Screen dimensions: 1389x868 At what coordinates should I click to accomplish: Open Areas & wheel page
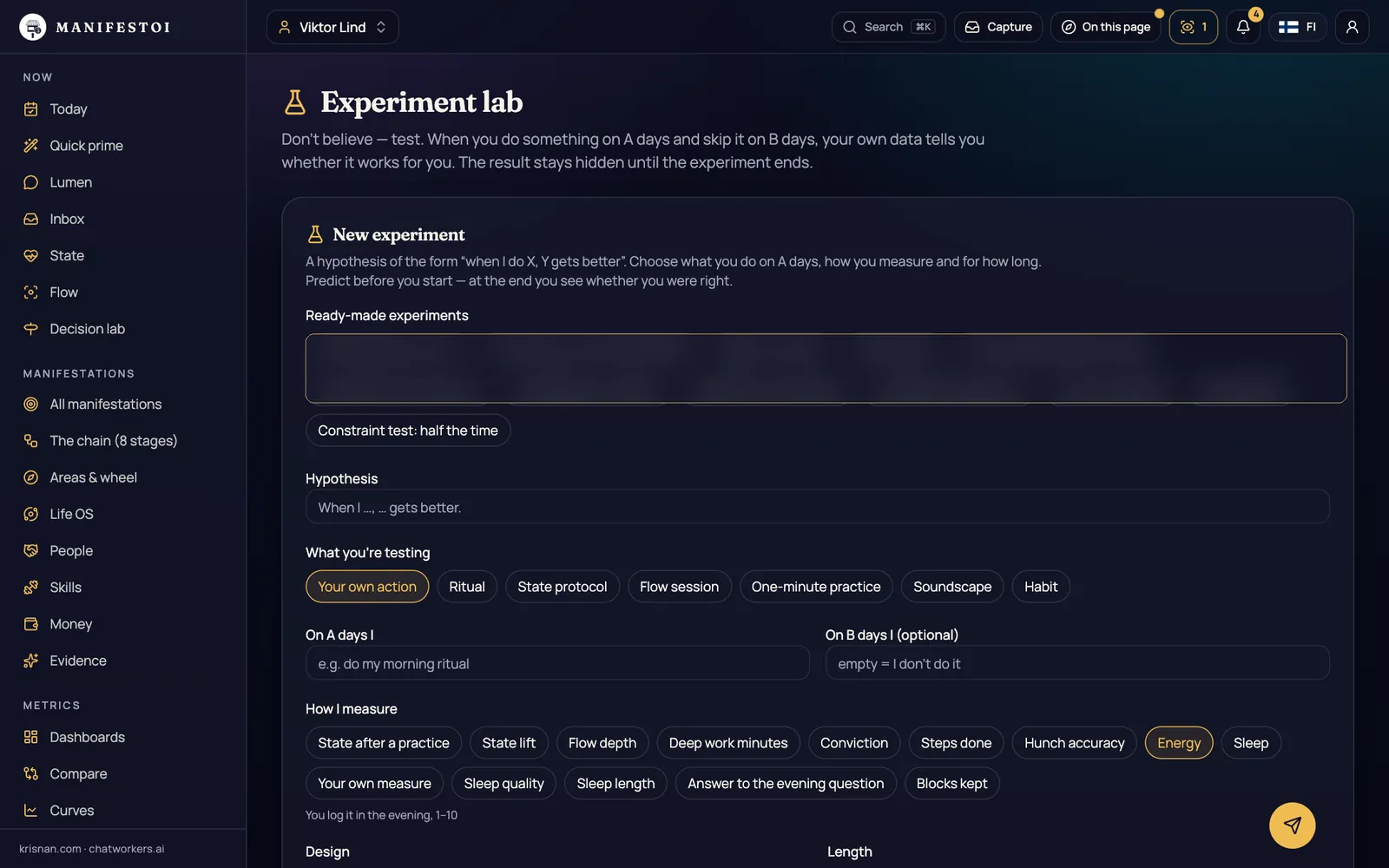(94, 477)
